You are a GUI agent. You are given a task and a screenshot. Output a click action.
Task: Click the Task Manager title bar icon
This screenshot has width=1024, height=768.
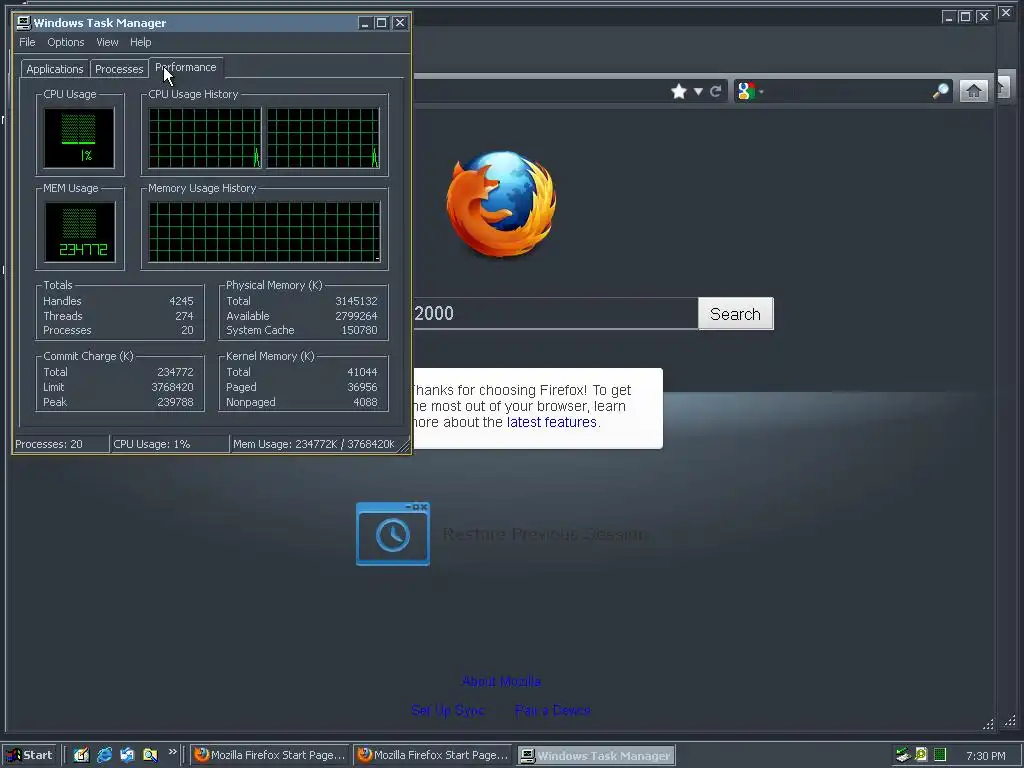click(x=24, y=23)
